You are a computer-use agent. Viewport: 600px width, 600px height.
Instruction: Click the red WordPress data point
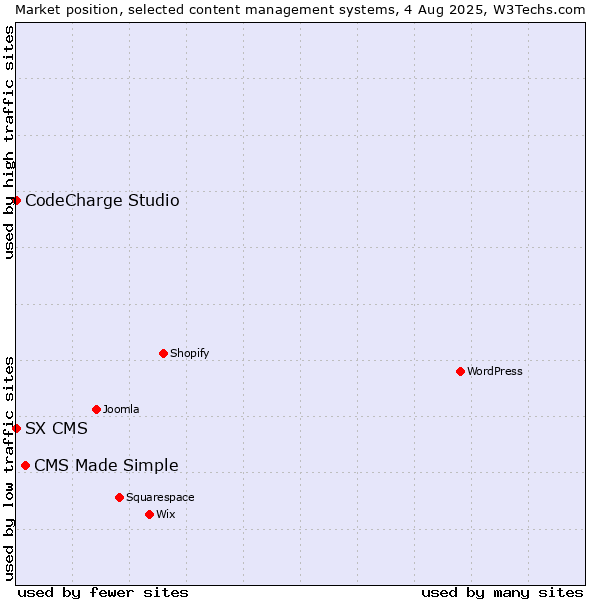pyautogui.click(x=460, y=372)
